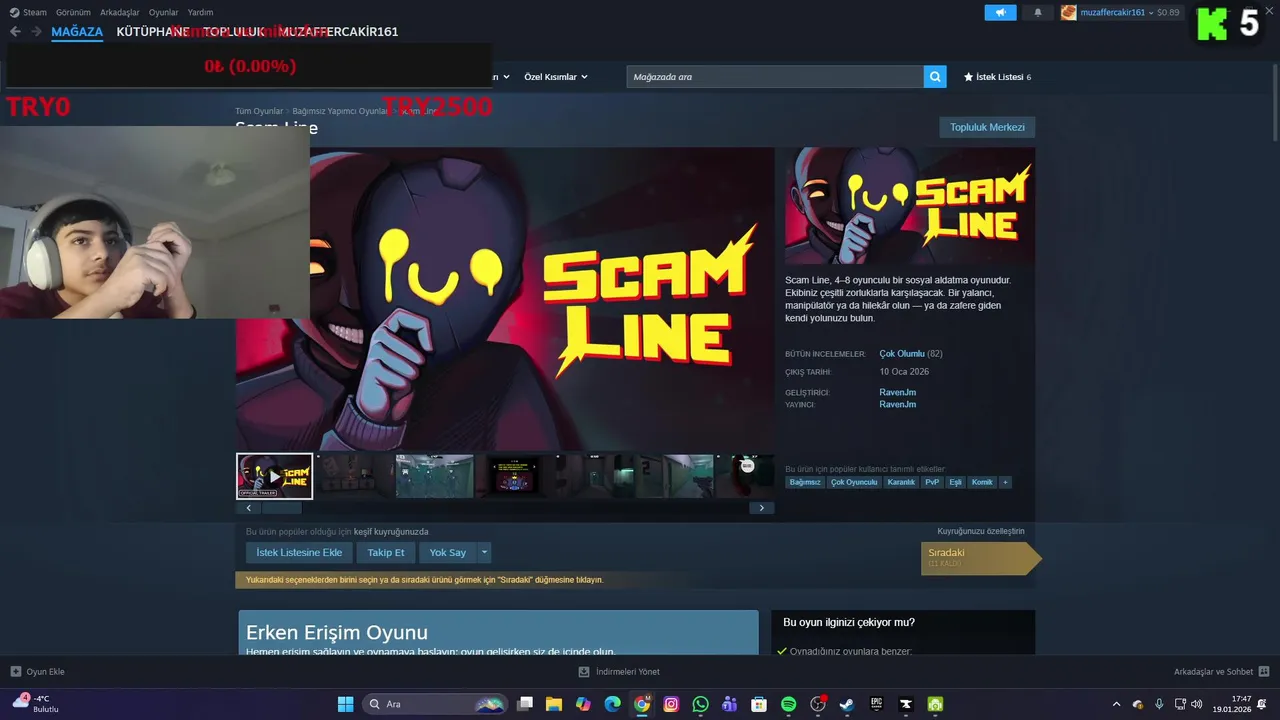Open Microsoft Edge in the taskbar
The width and height of the screenshot is (1280, 720).
tap(612, 704)
